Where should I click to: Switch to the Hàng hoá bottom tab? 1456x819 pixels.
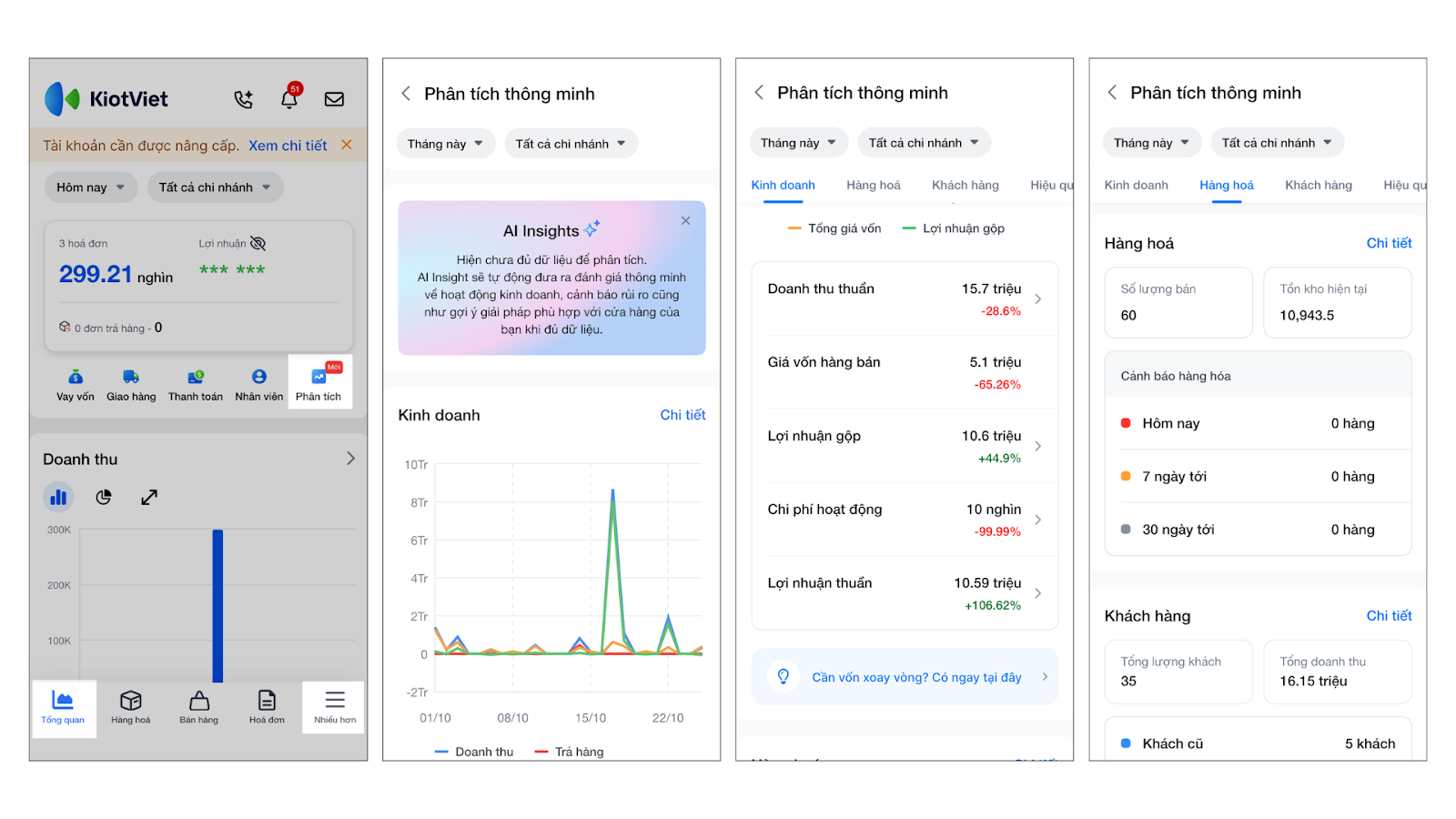pos(131,707)
